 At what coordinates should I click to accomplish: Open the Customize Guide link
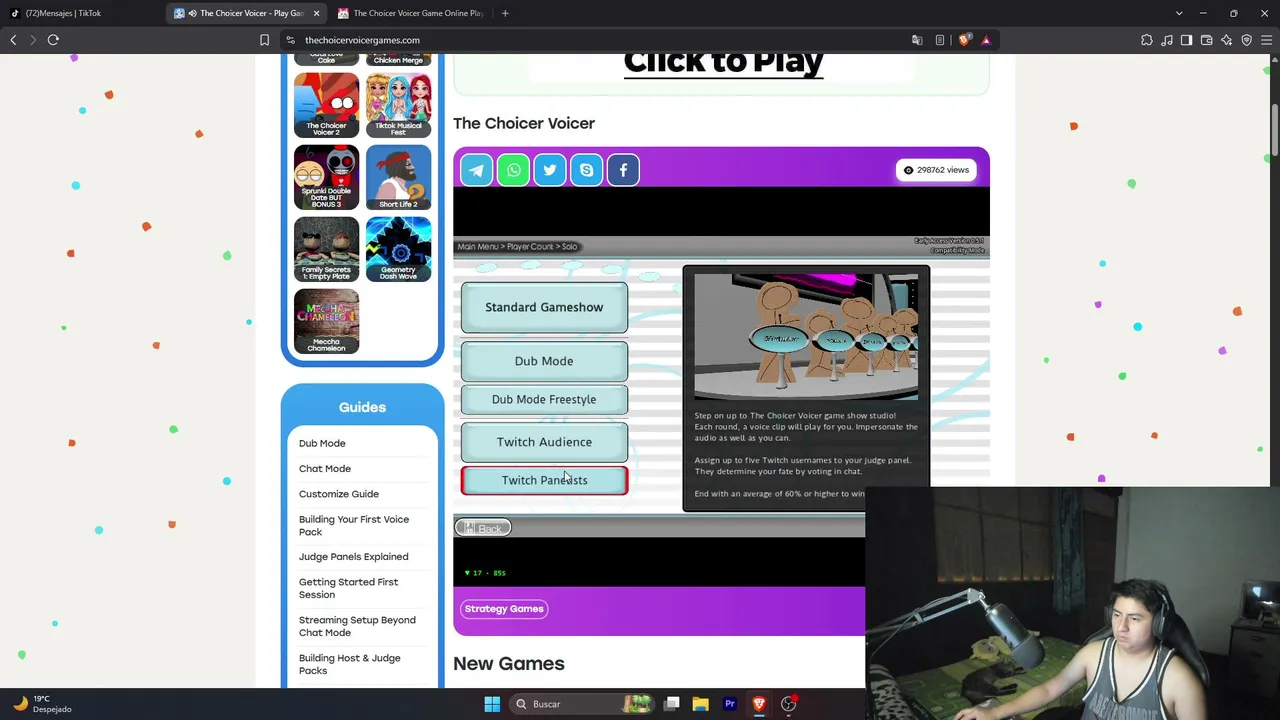(339, 494)
